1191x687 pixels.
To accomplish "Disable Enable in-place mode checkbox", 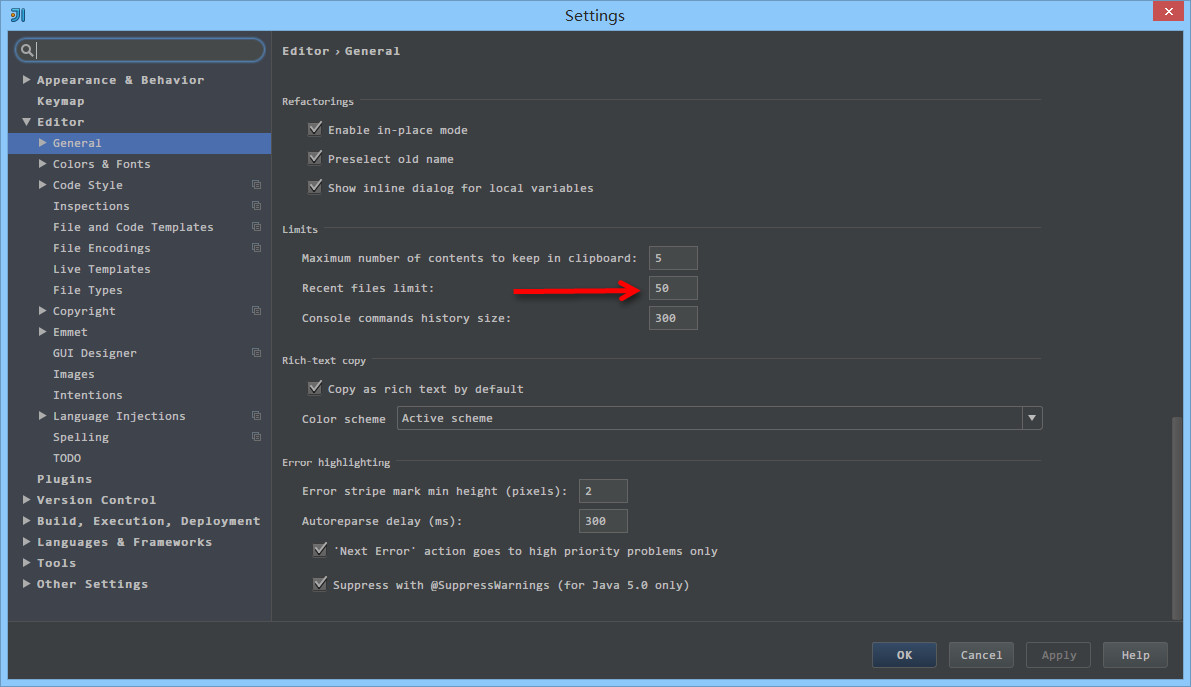I will pyautogui.click(x=316, y=130).
